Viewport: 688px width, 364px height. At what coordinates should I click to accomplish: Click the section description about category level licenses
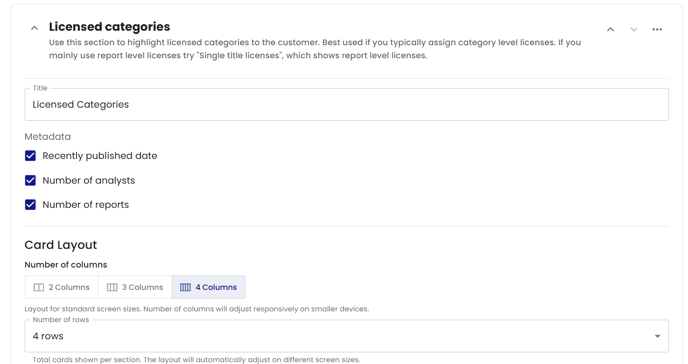click(315, 49)
